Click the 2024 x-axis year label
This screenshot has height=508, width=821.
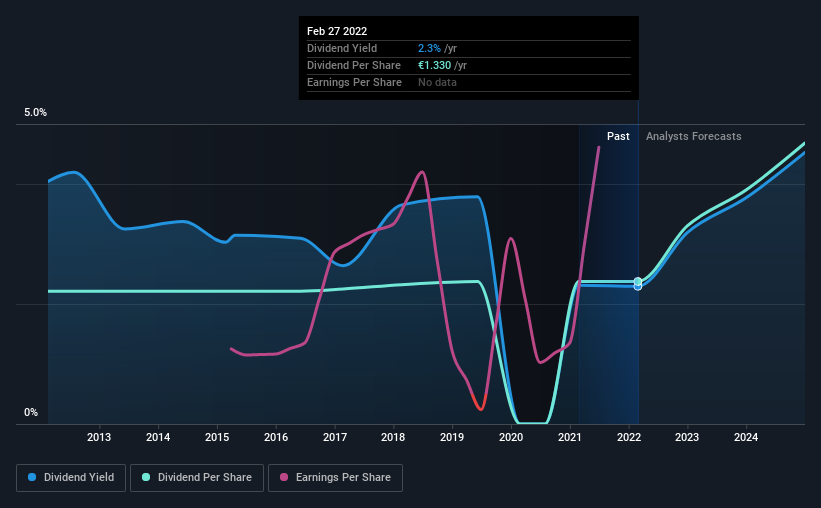(746, 437)
